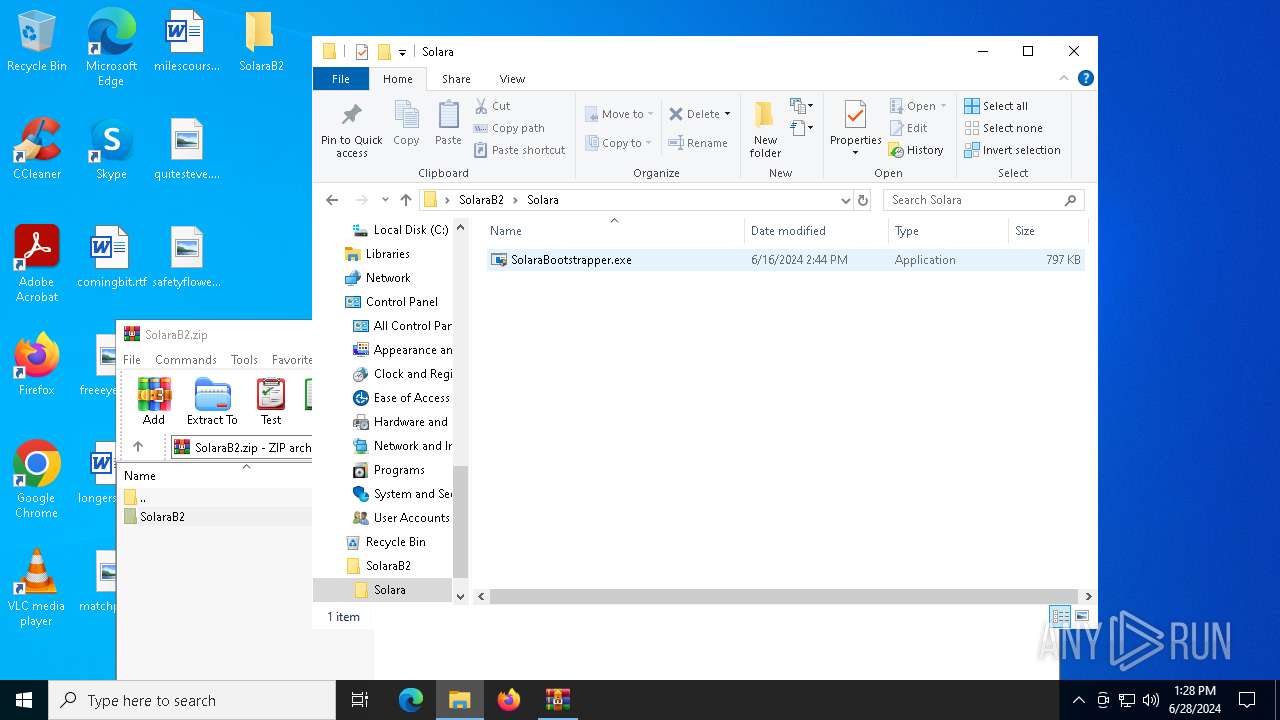The width and height of the screenshot is (1280, 720).
Task: Click the Paste ribbon icon
Action: pos(448,123)
